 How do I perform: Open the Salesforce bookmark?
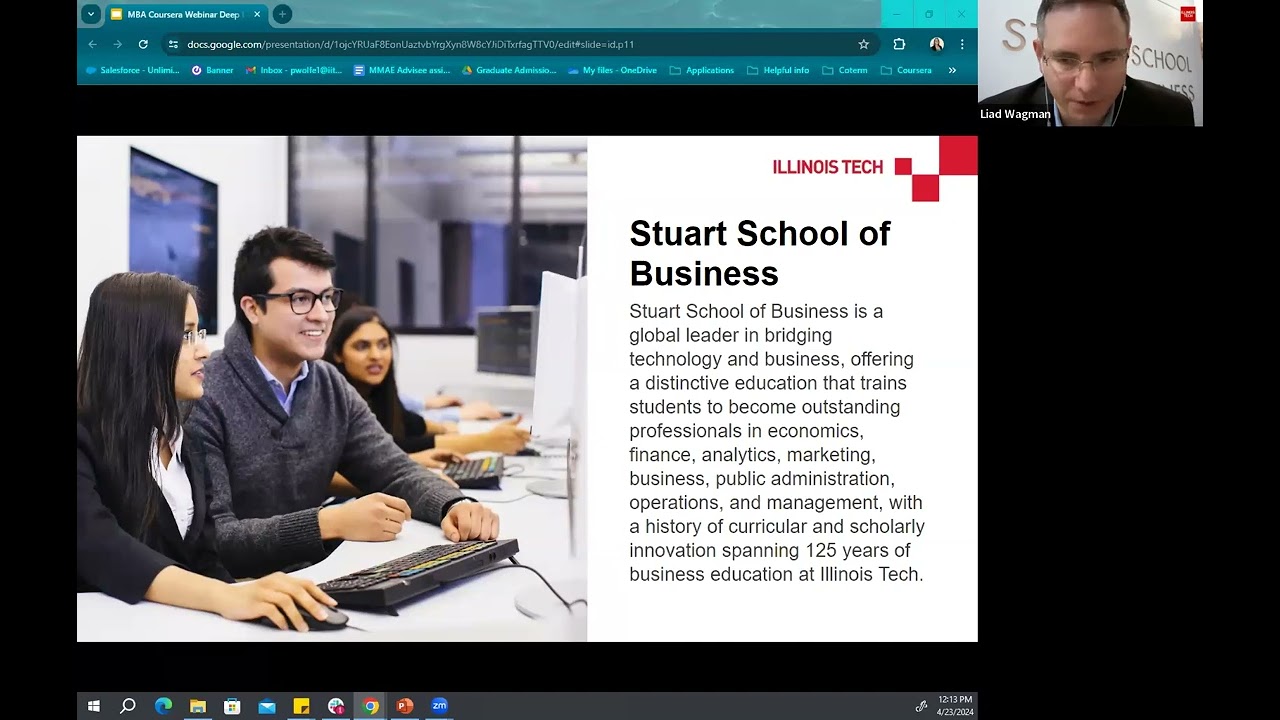coord(133,70)
